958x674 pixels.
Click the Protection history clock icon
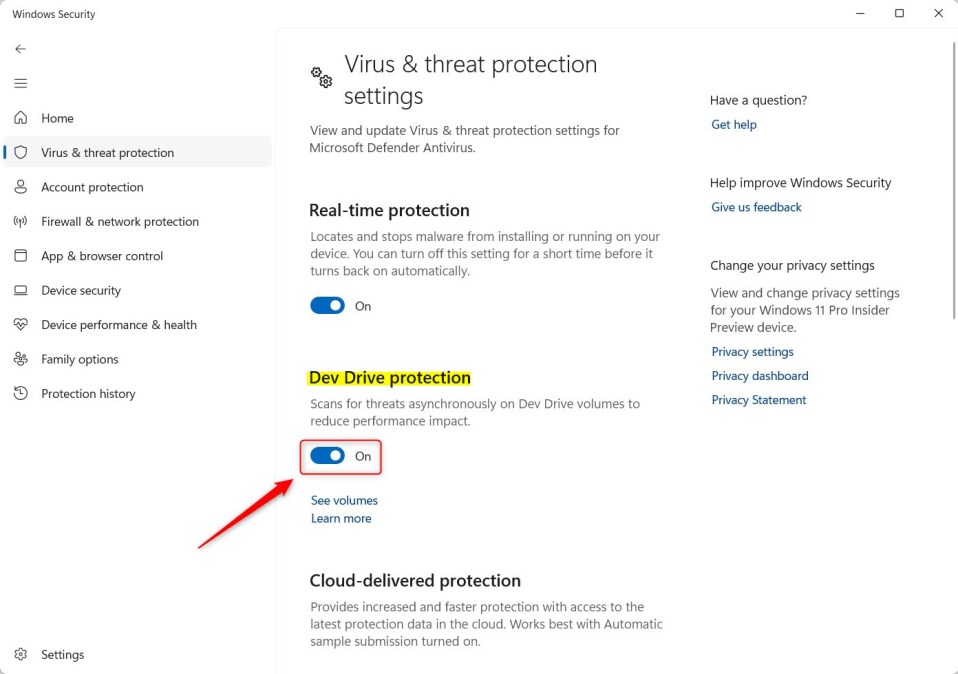[21, 394]
